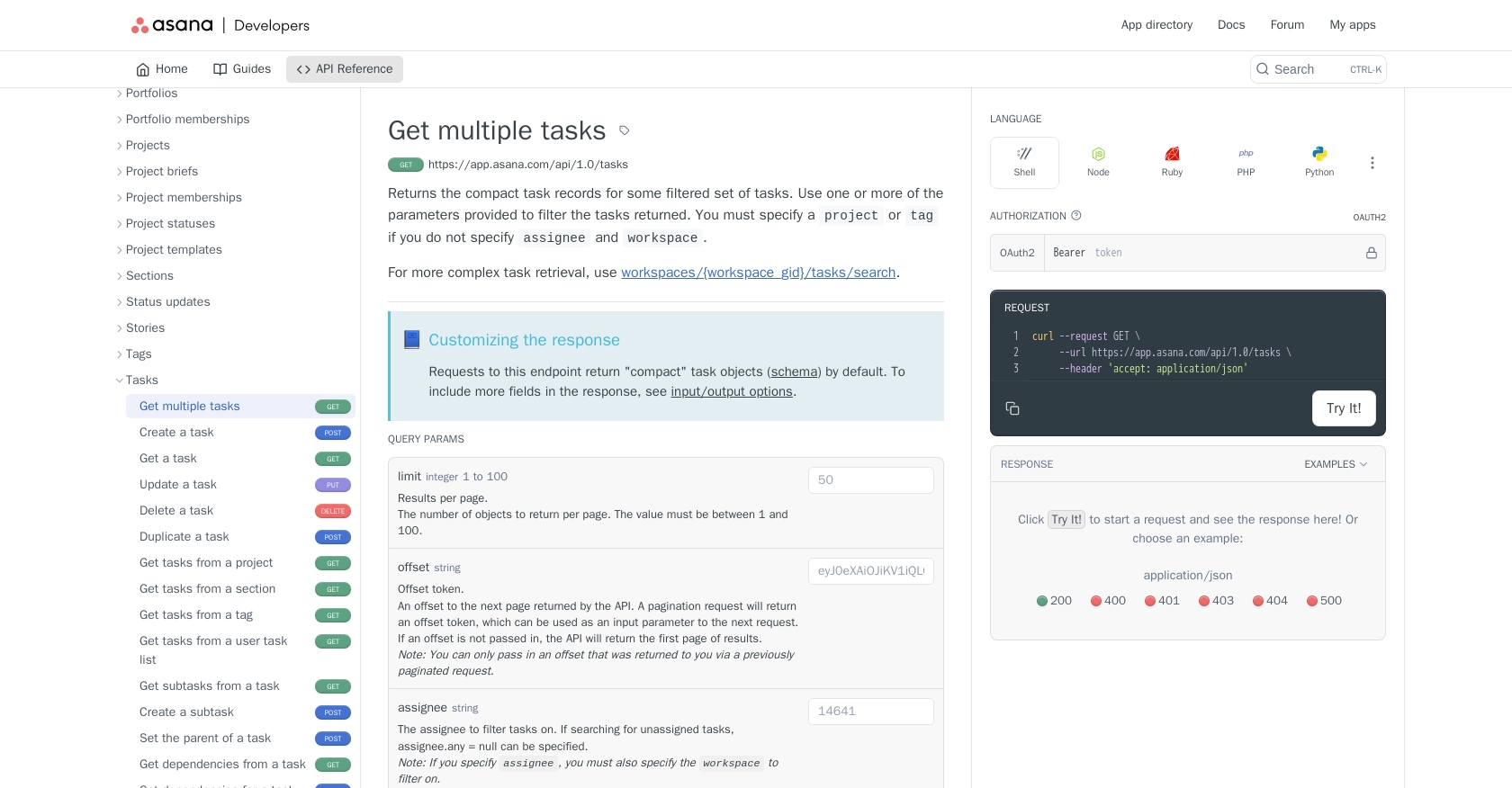Open more languages menu (three dots)
1512x788 pixels.
pyautogui.click(x=1372, y=163)
